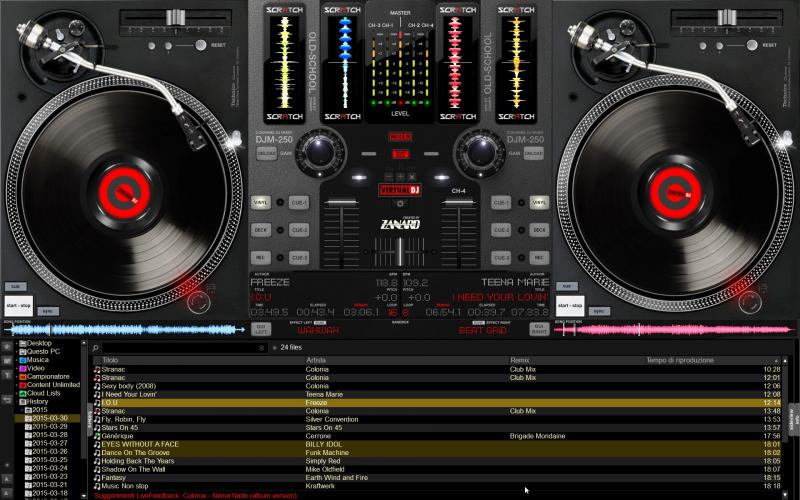Collapse the History tree node
800x500 pixels.
point(16,402)
